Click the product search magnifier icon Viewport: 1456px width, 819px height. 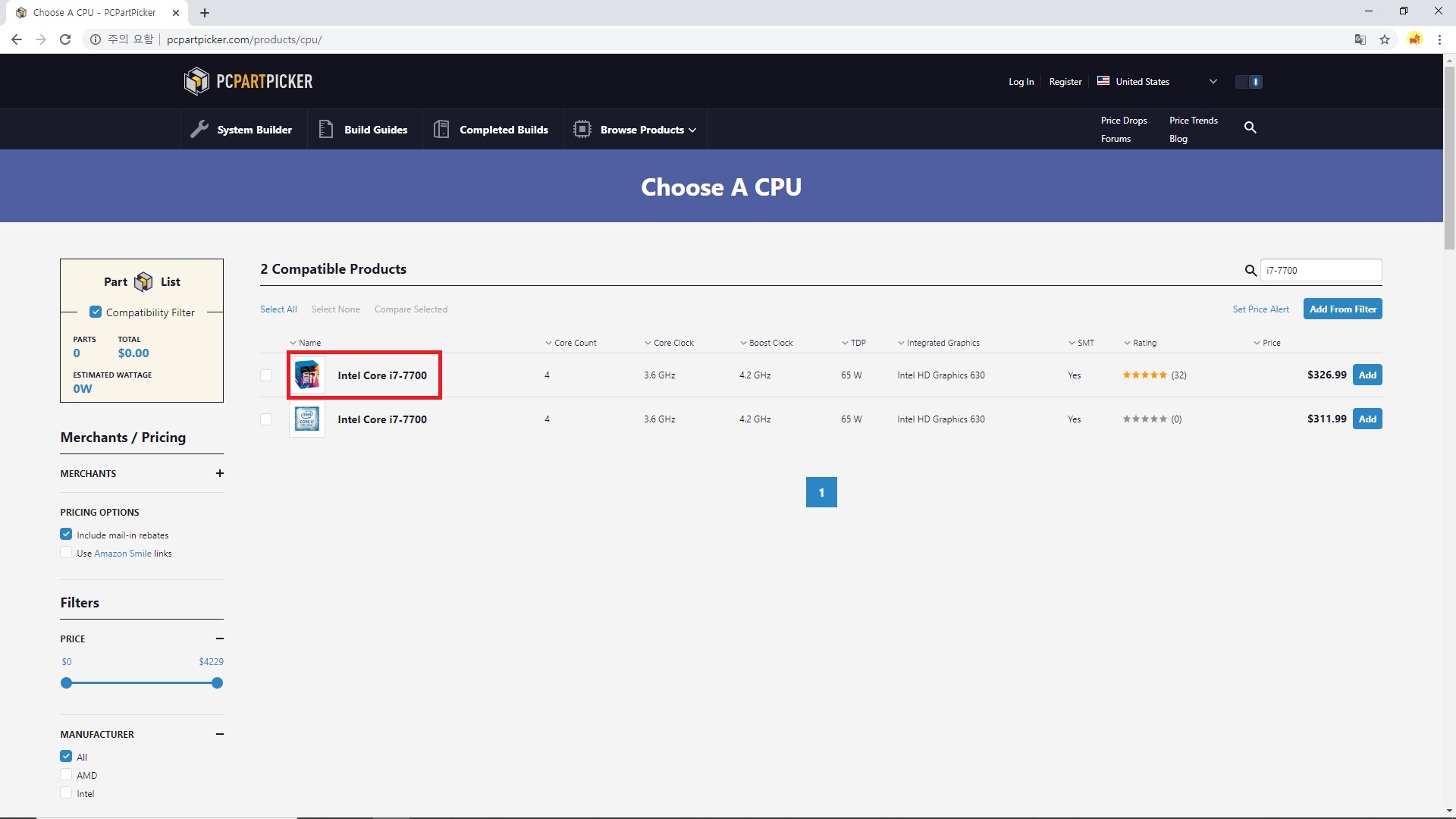pyautogui.click(x=1250, y=271)
